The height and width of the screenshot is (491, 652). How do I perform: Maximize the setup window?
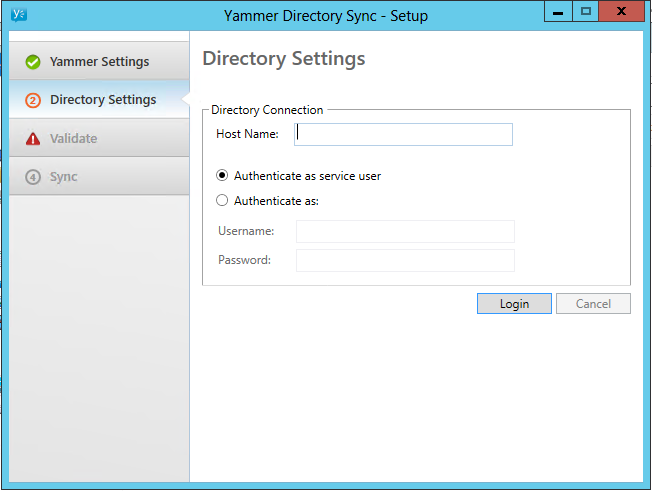coord(586,11)
